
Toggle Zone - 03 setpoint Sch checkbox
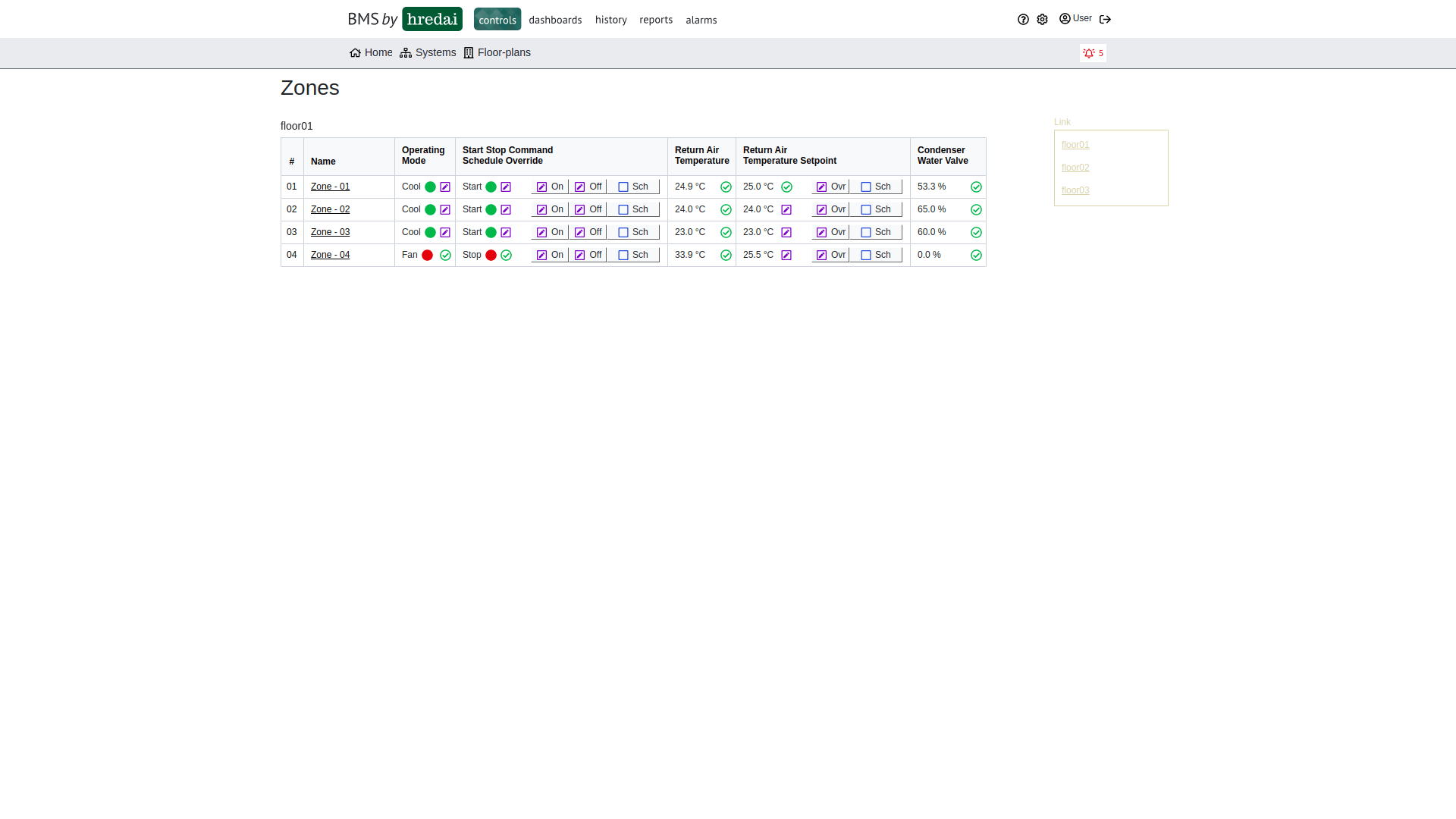tap(866, 233)
